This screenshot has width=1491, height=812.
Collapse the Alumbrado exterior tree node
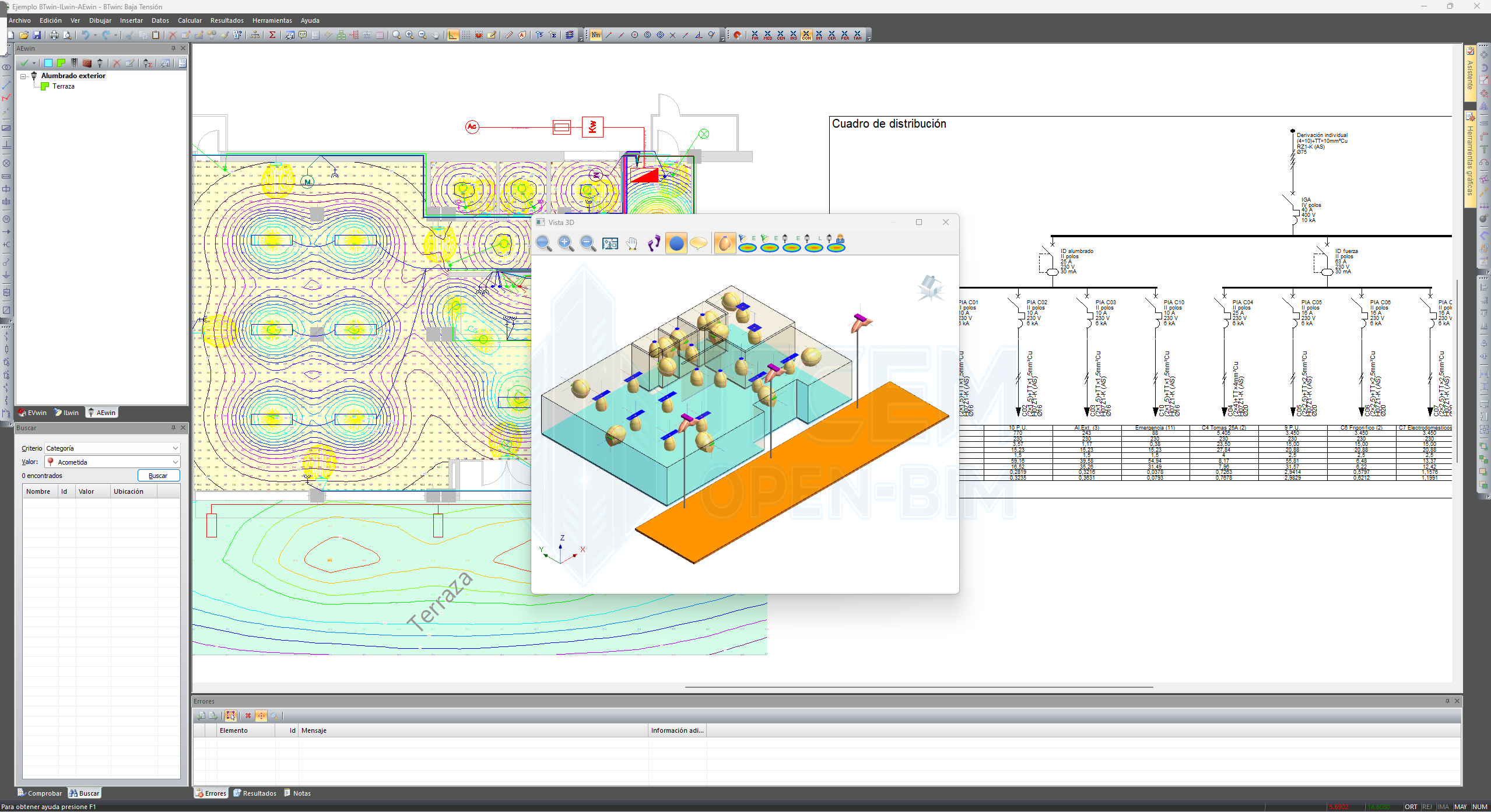coord(23,76)
